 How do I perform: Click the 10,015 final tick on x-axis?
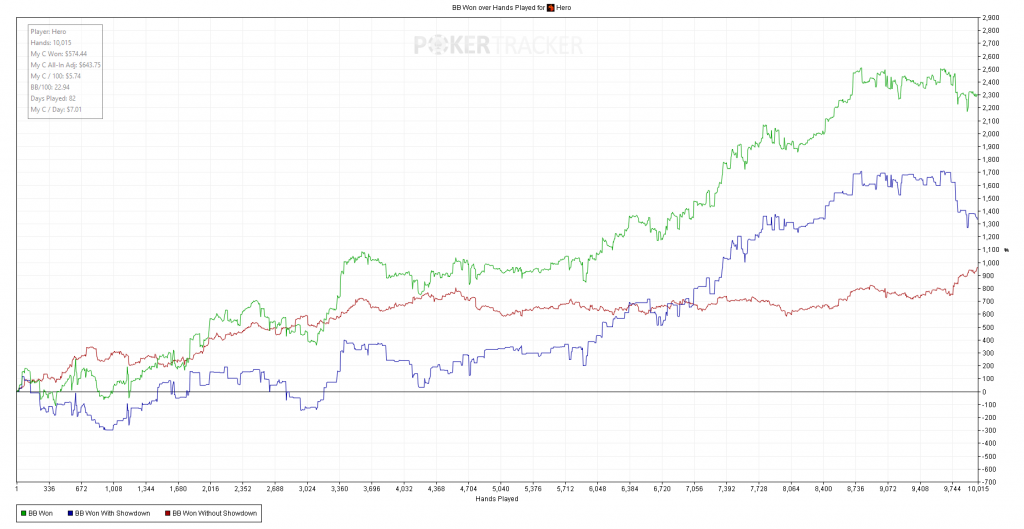point(977,489)
